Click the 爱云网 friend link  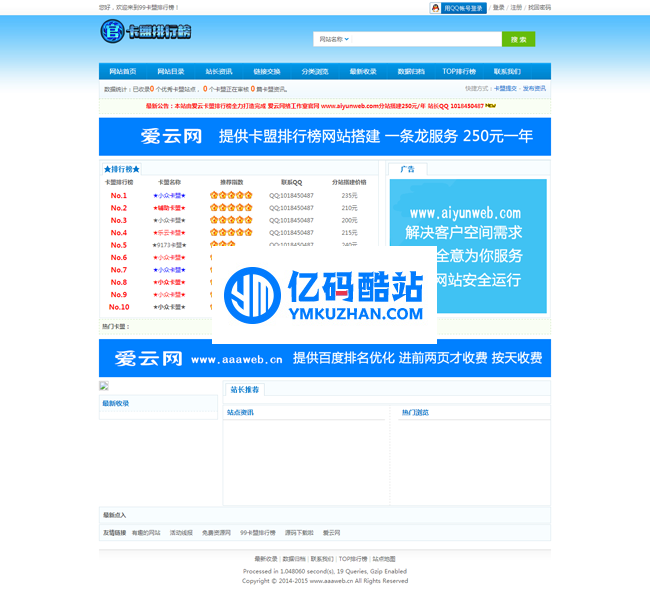pos(332,533)
